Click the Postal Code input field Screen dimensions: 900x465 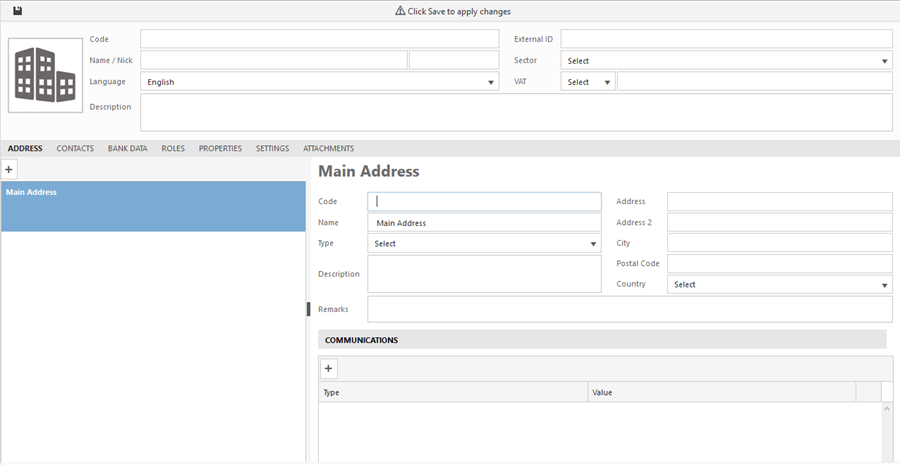click(x=779, y=263)
